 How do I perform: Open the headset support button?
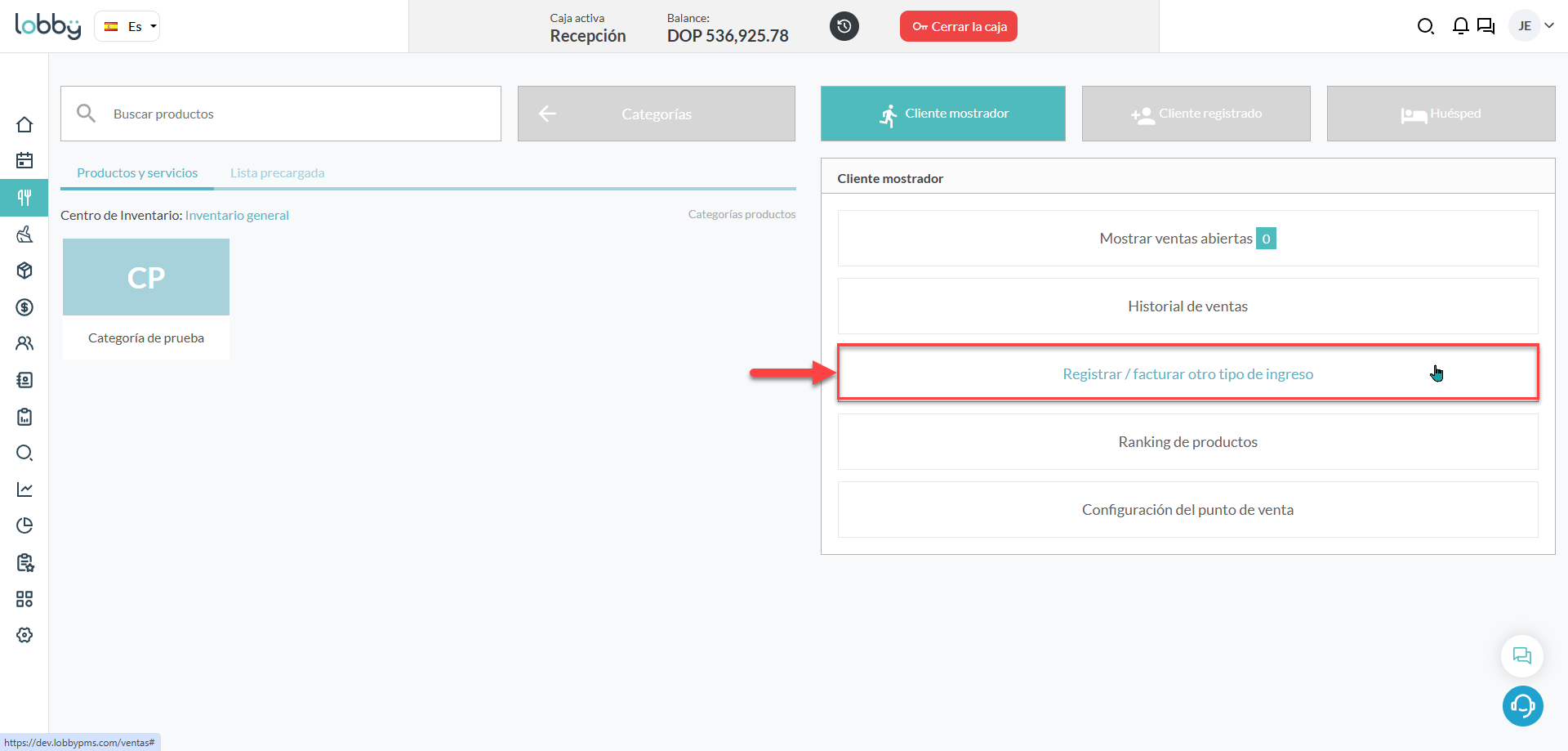pyautogui.click(x=1522, y=706)
